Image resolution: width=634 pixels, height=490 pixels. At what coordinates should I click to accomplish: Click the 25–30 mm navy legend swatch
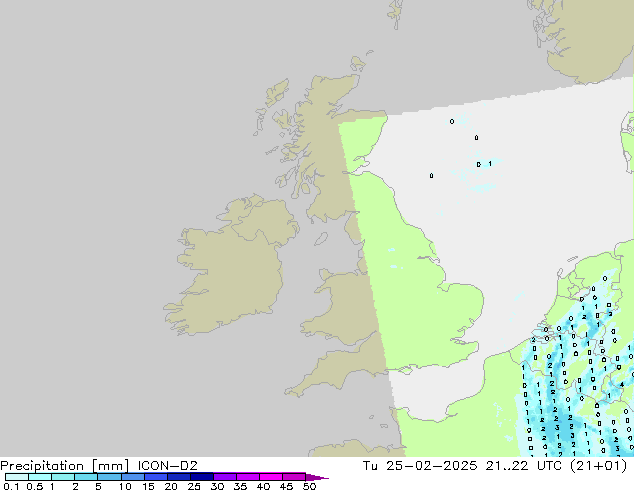202,477
